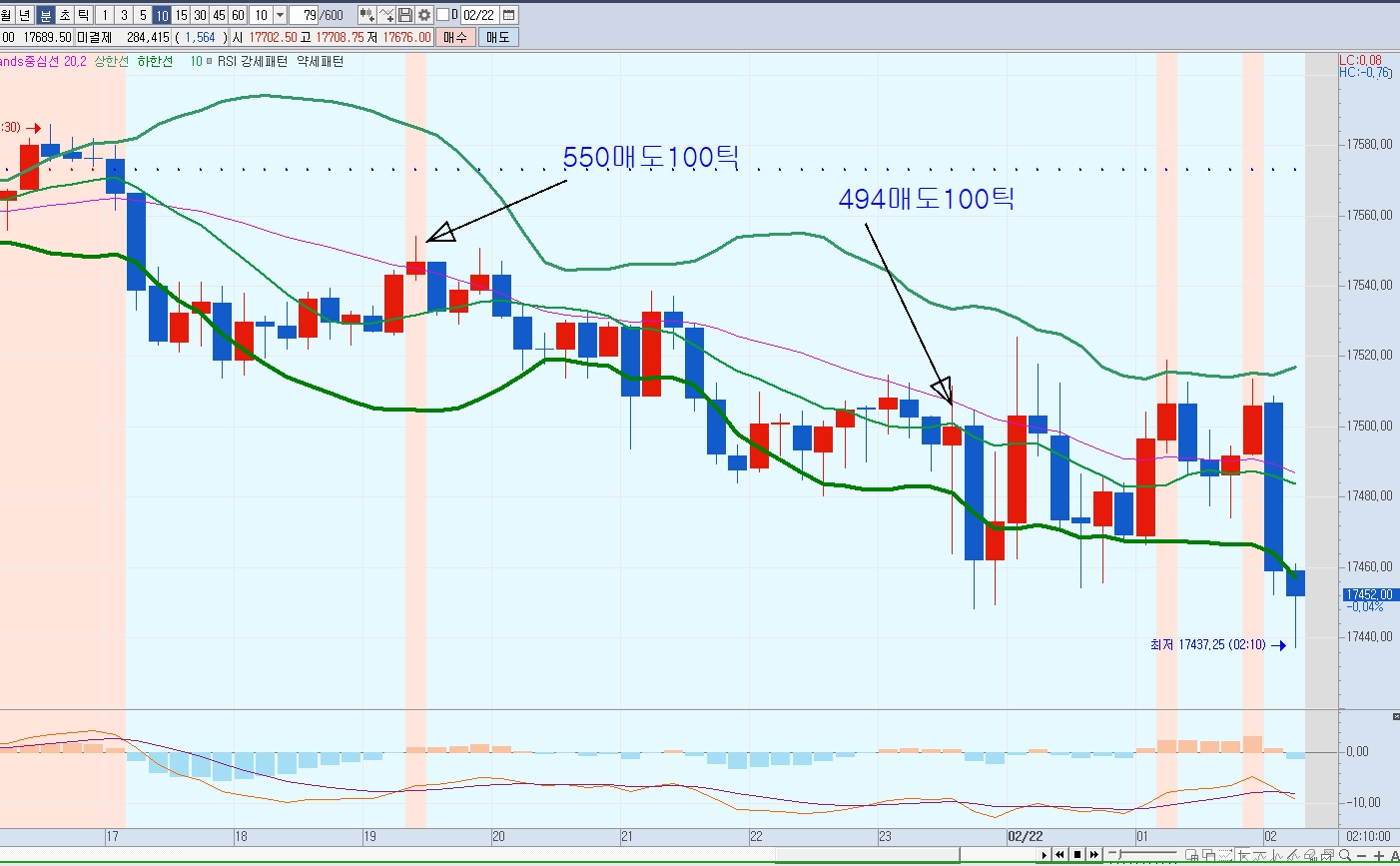The image size is (1400, 866).
Task: Switch to 1-minute interval
Action: point(105,15)
